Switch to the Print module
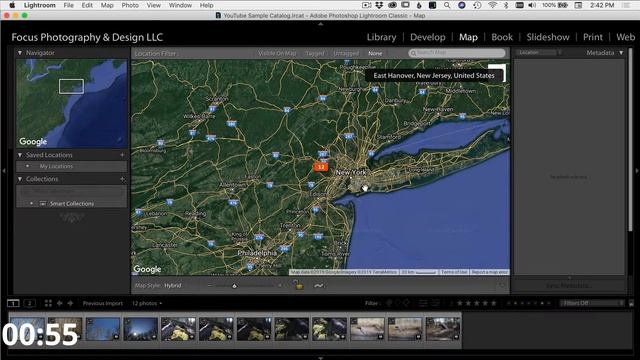640x360 pixels. pos(593,37)
